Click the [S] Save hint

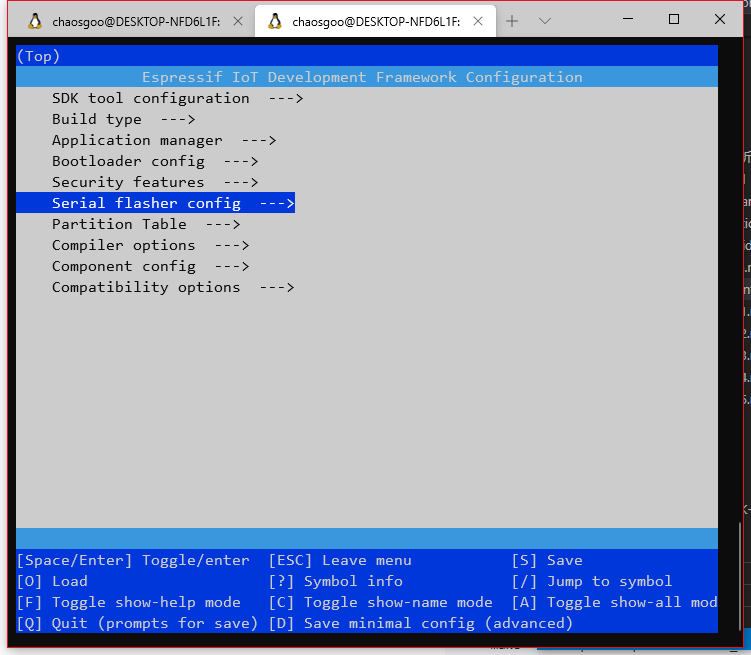click(x=547, y=561)
